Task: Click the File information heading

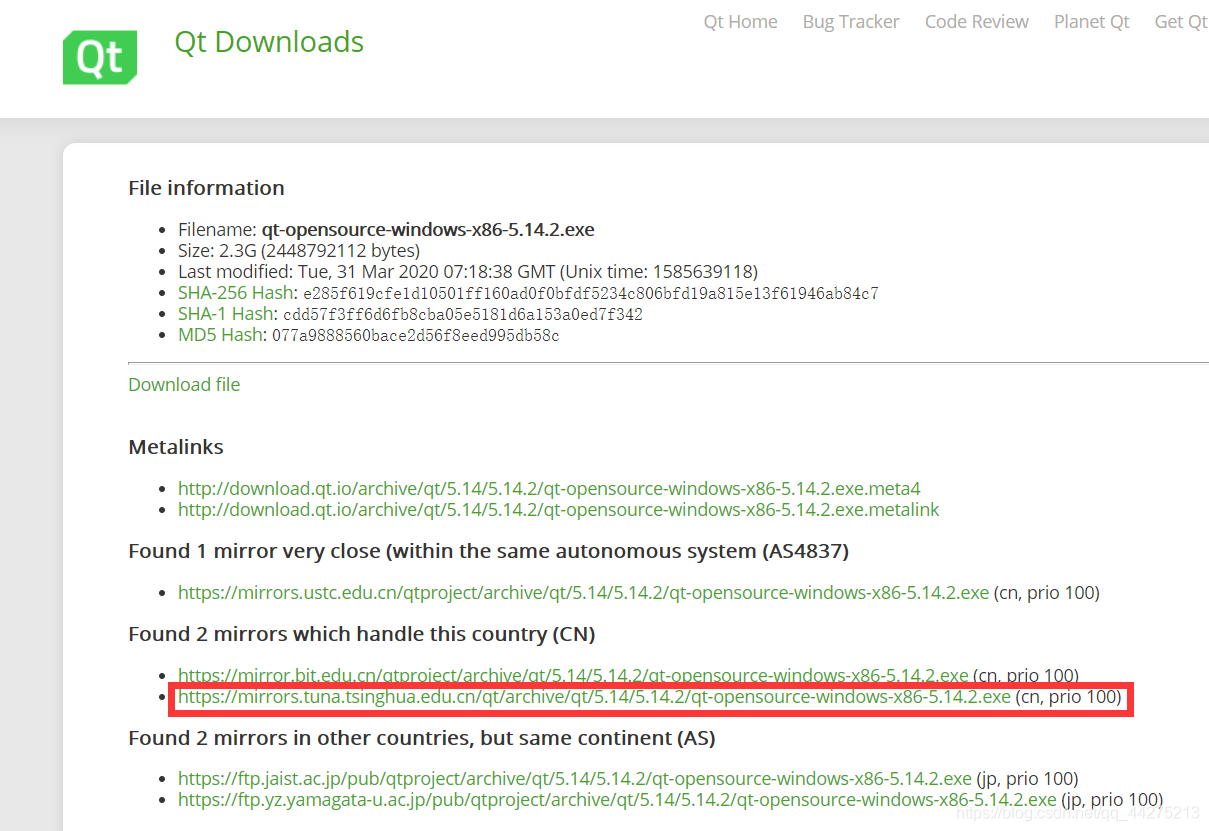Action: pos(206,188)
